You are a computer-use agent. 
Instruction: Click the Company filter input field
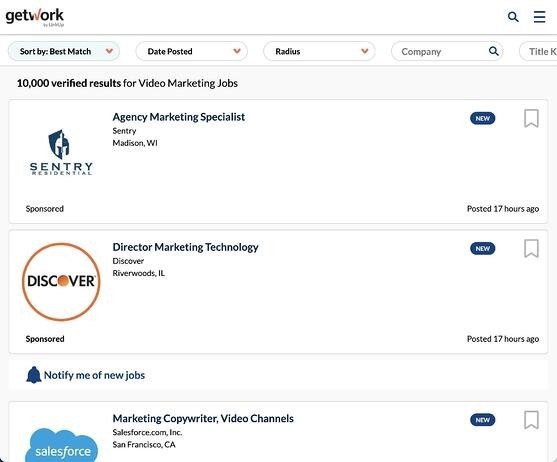[x=447, y=51]
